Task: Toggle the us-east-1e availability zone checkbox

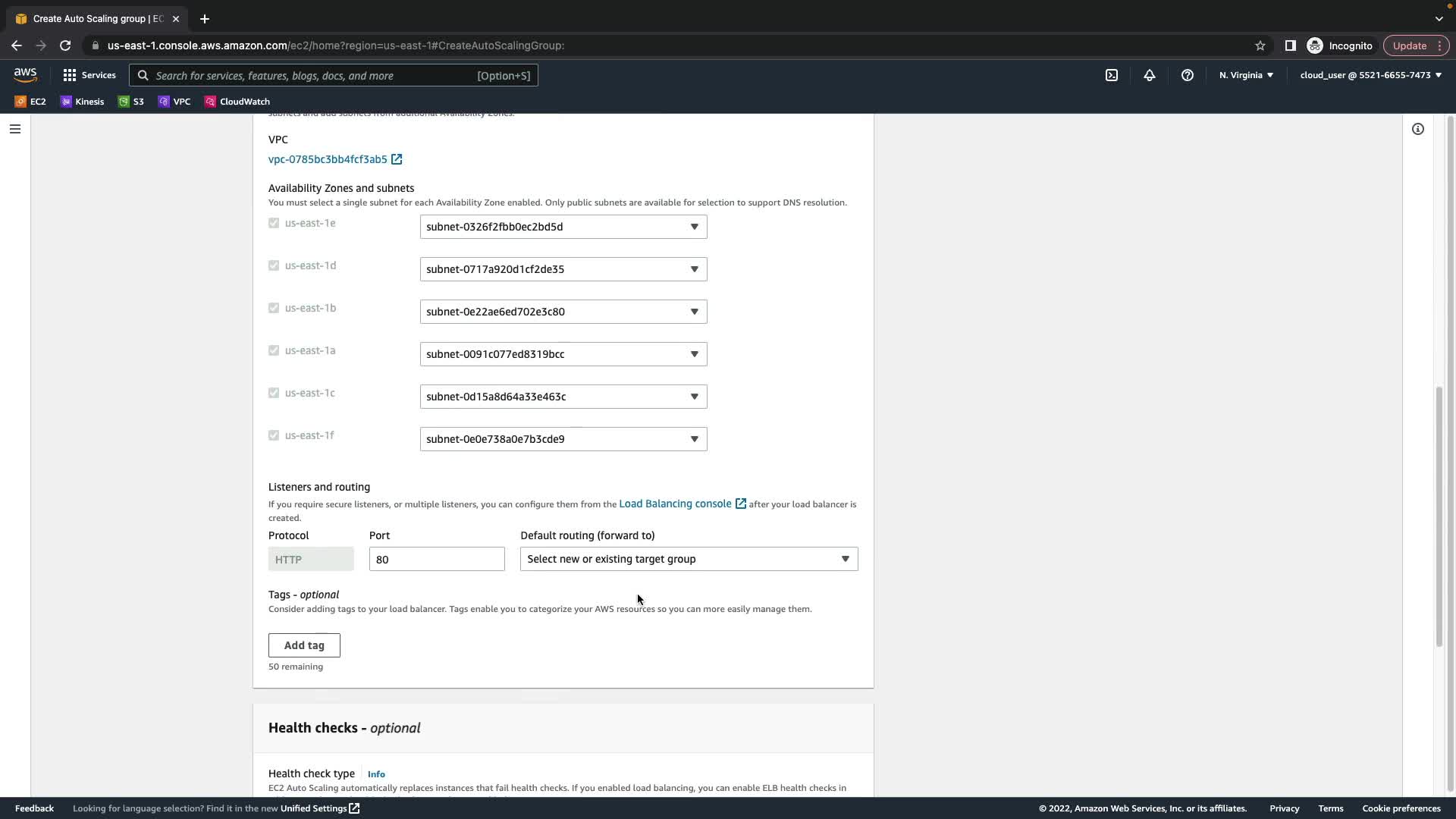Action: (x=274, y=223)
